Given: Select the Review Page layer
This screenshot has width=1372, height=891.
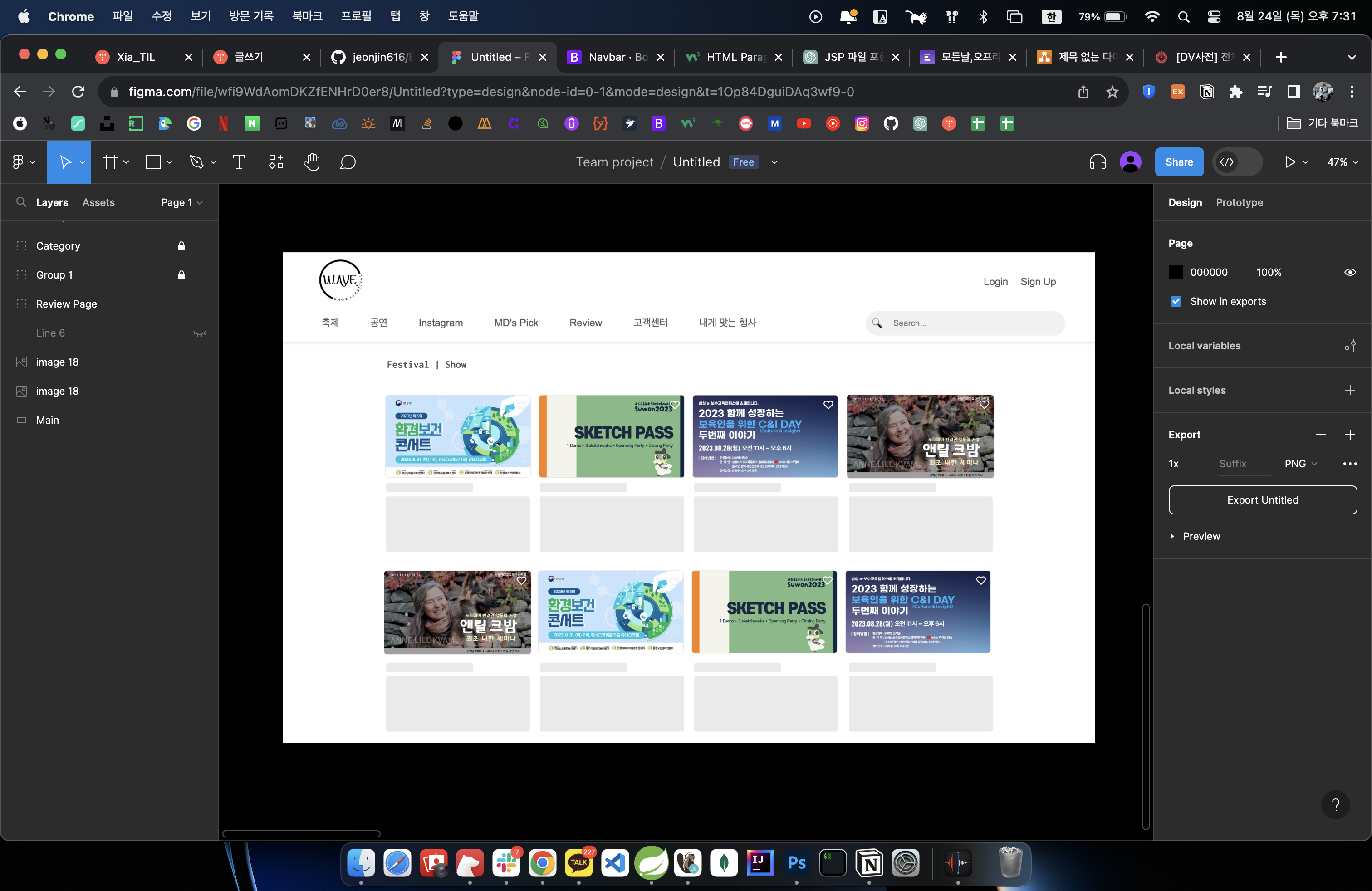Looking at the screenshot, I should point(66,304).
